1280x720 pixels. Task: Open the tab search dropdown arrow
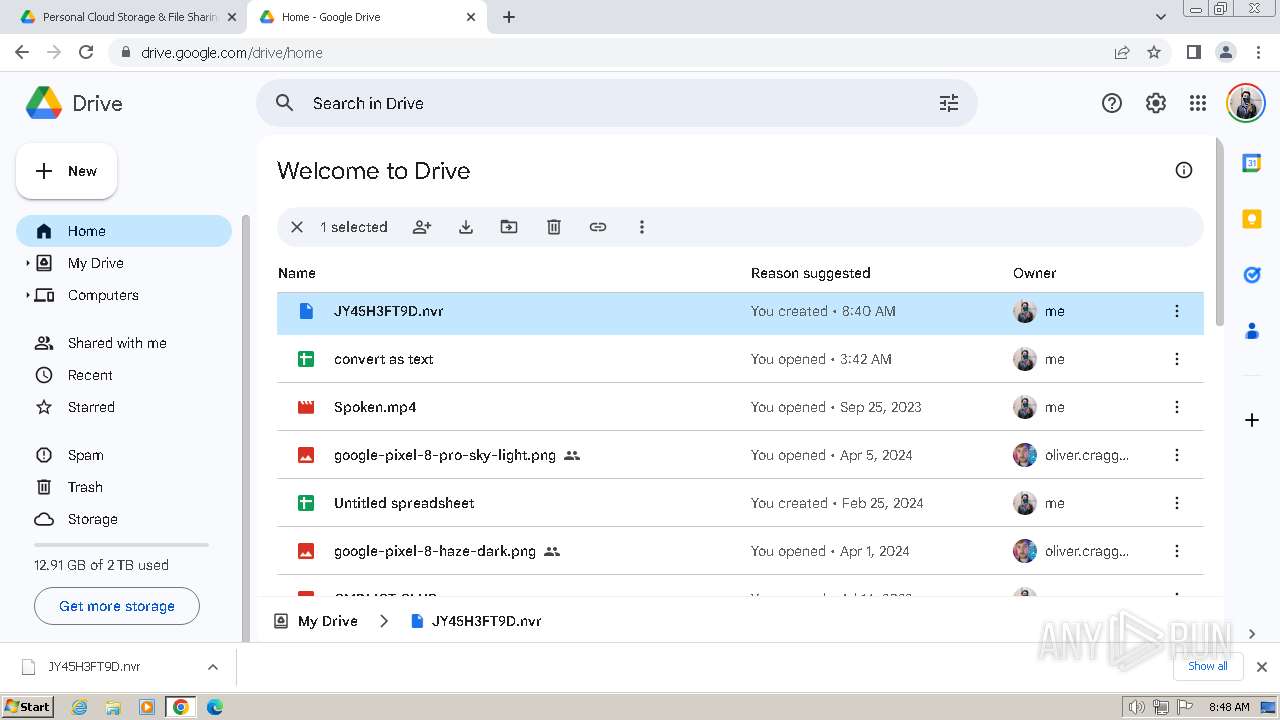1161,17
